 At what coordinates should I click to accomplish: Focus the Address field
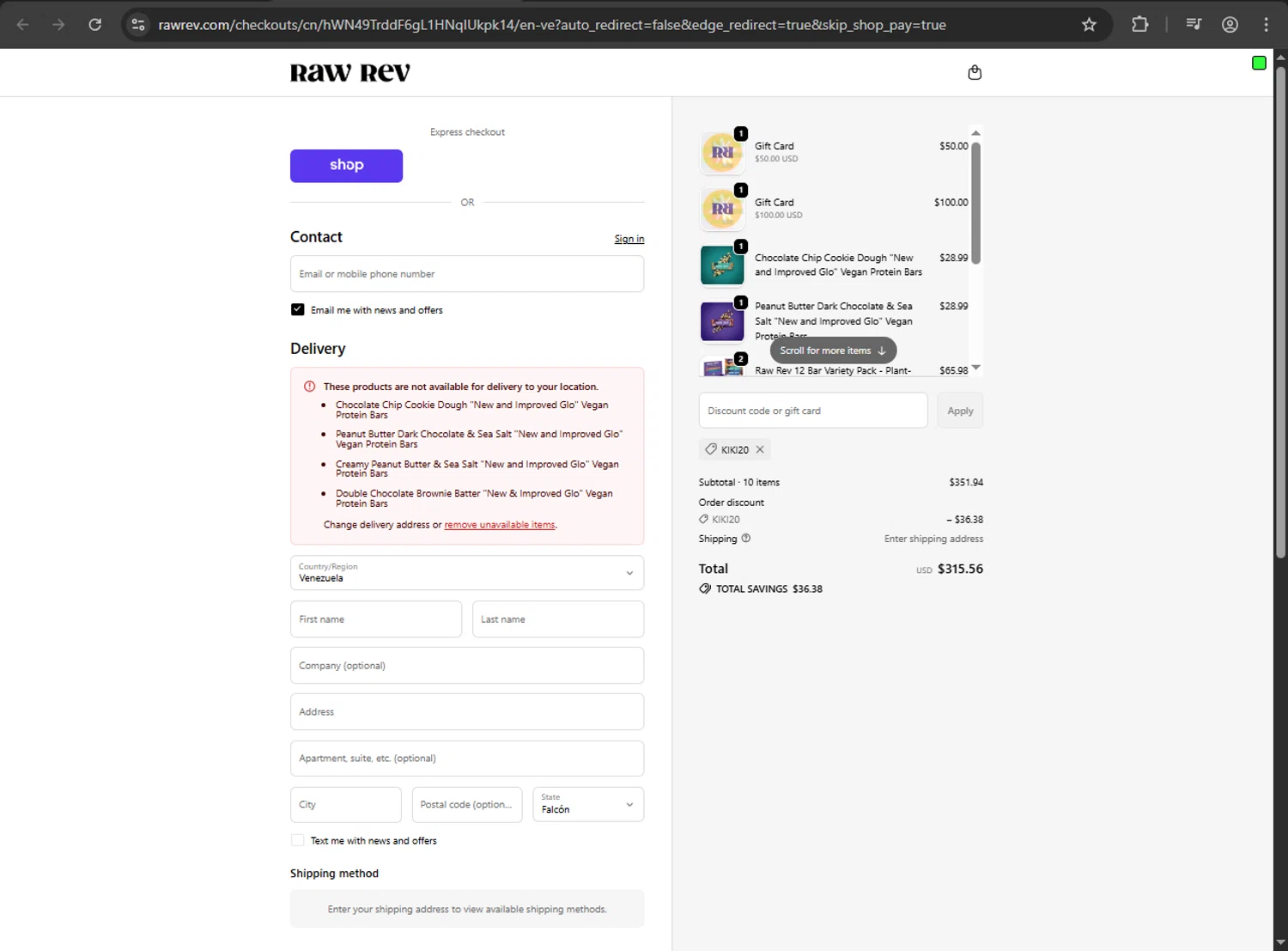[x=467, y=712]
